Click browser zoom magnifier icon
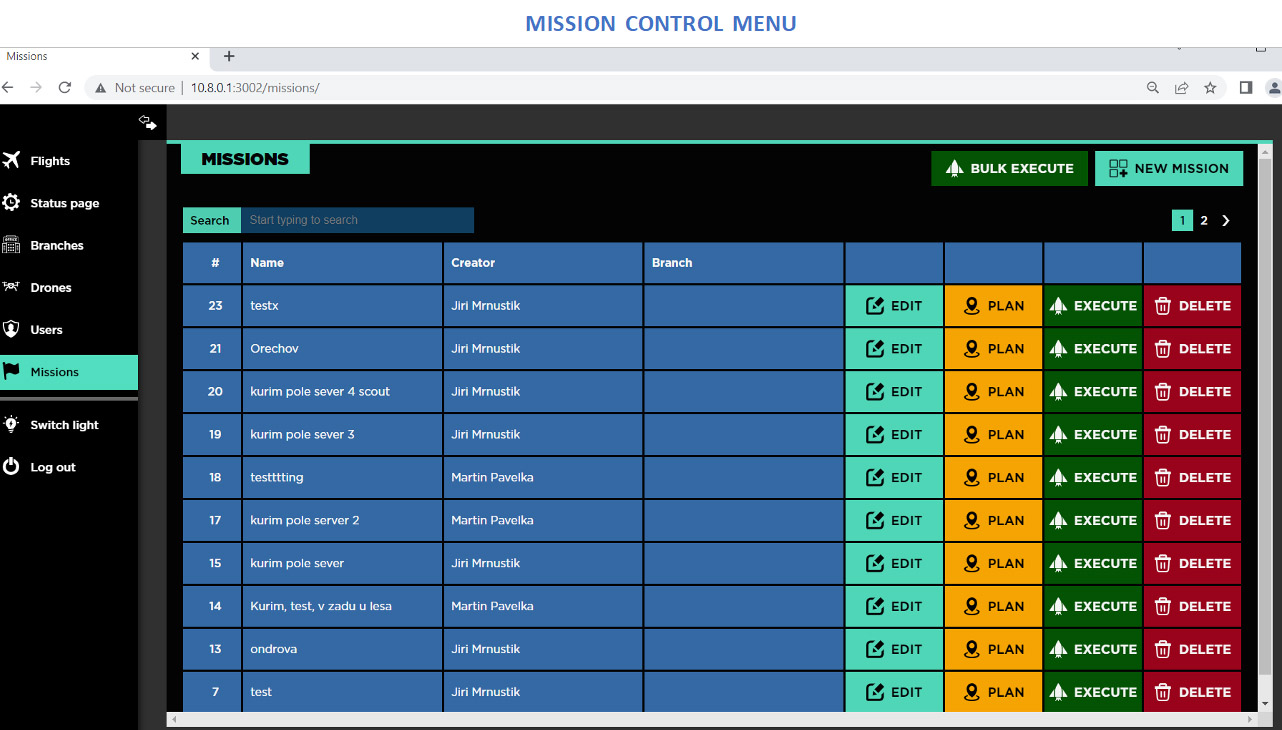 pos(1153,88)
